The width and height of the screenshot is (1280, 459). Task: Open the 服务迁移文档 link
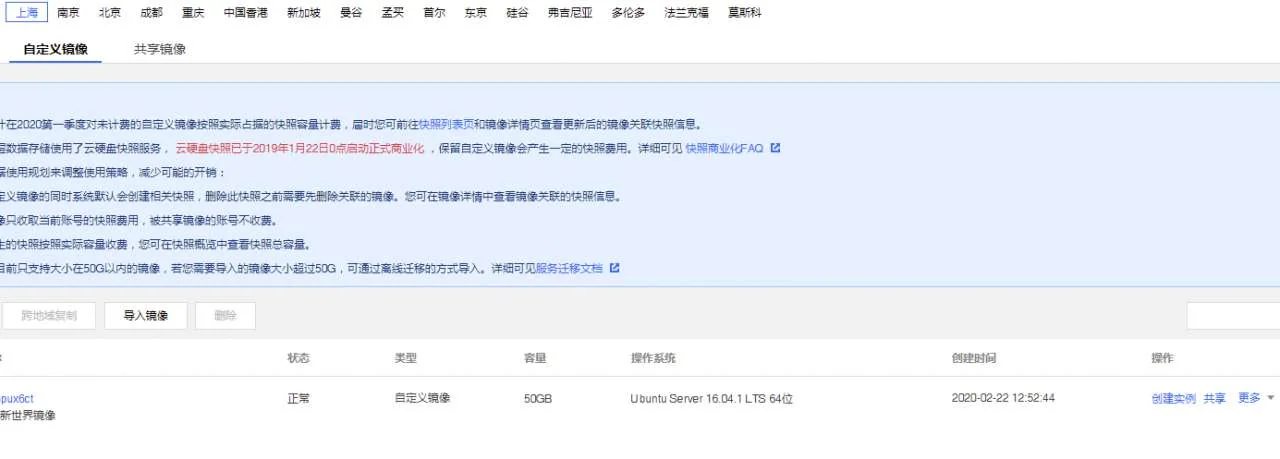(569, 268)
